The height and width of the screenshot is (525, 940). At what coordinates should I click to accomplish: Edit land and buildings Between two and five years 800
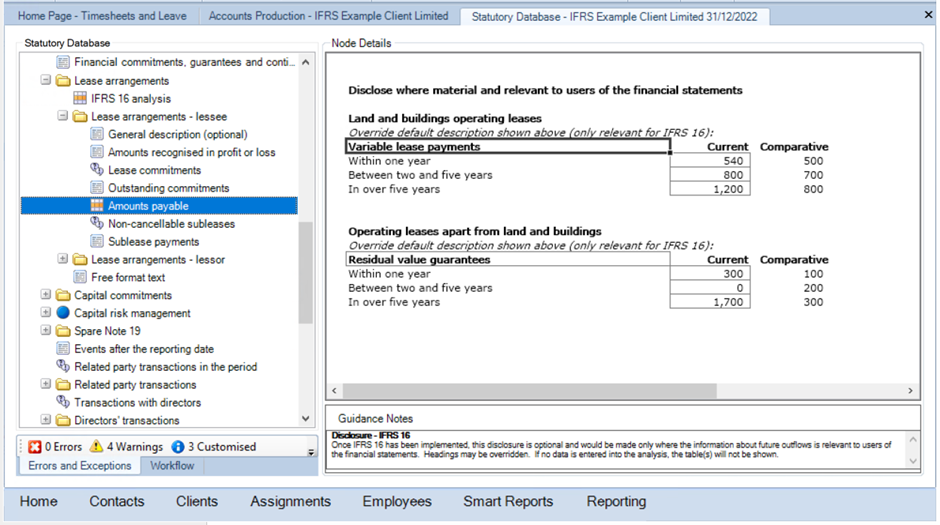(x=710, y=175)
